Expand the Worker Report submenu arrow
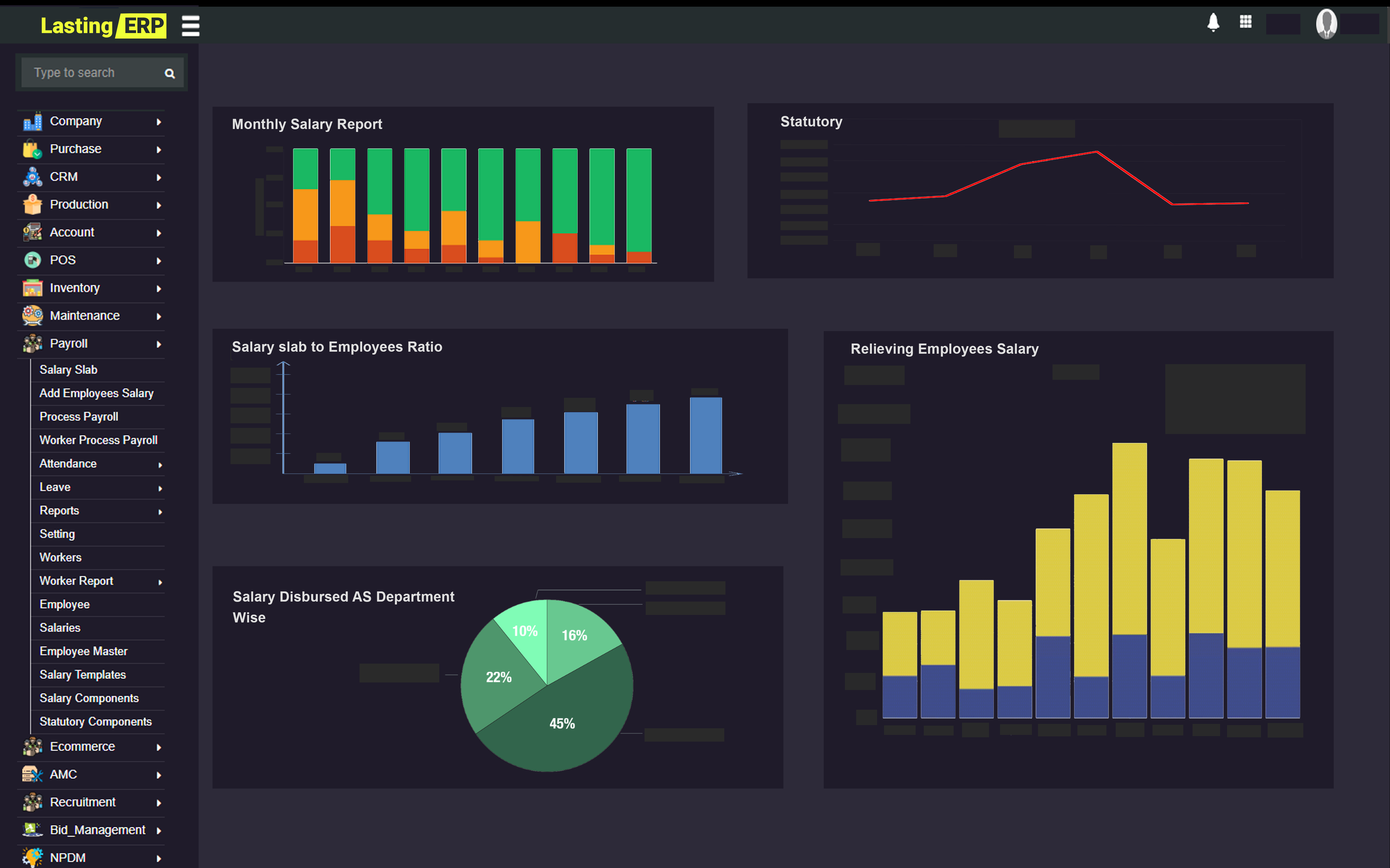Screen dimensions: 1390x868 (160, 582)
